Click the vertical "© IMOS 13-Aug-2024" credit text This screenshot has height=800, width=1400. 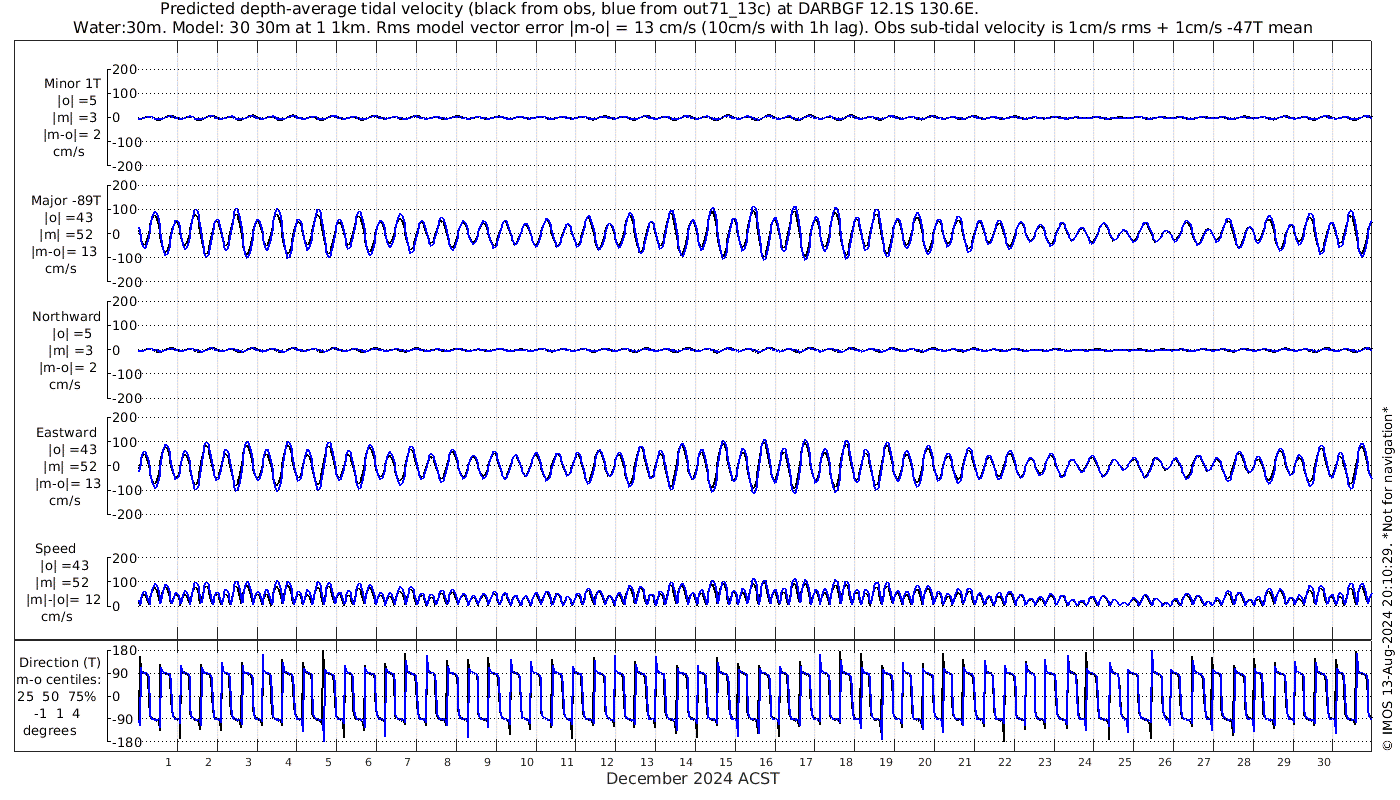pyautogui.click(x=1387, y=577)
